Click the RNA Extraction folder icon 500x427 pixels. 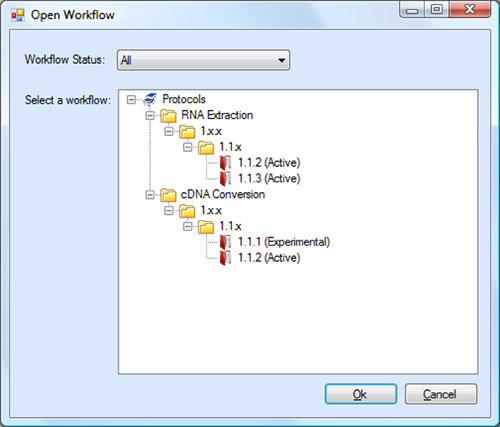click(168, 116)
